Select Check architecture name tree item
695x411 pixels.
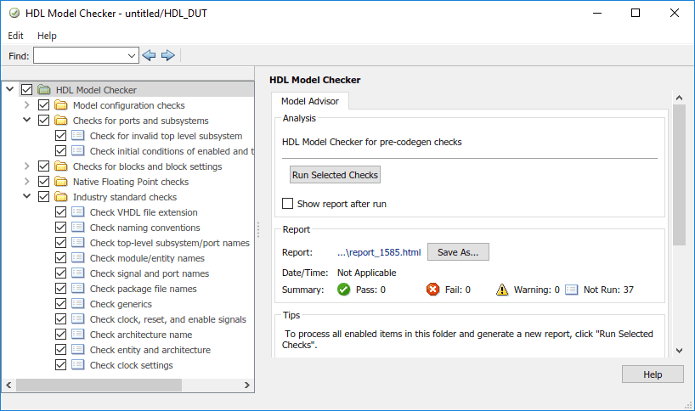(141, 335)
